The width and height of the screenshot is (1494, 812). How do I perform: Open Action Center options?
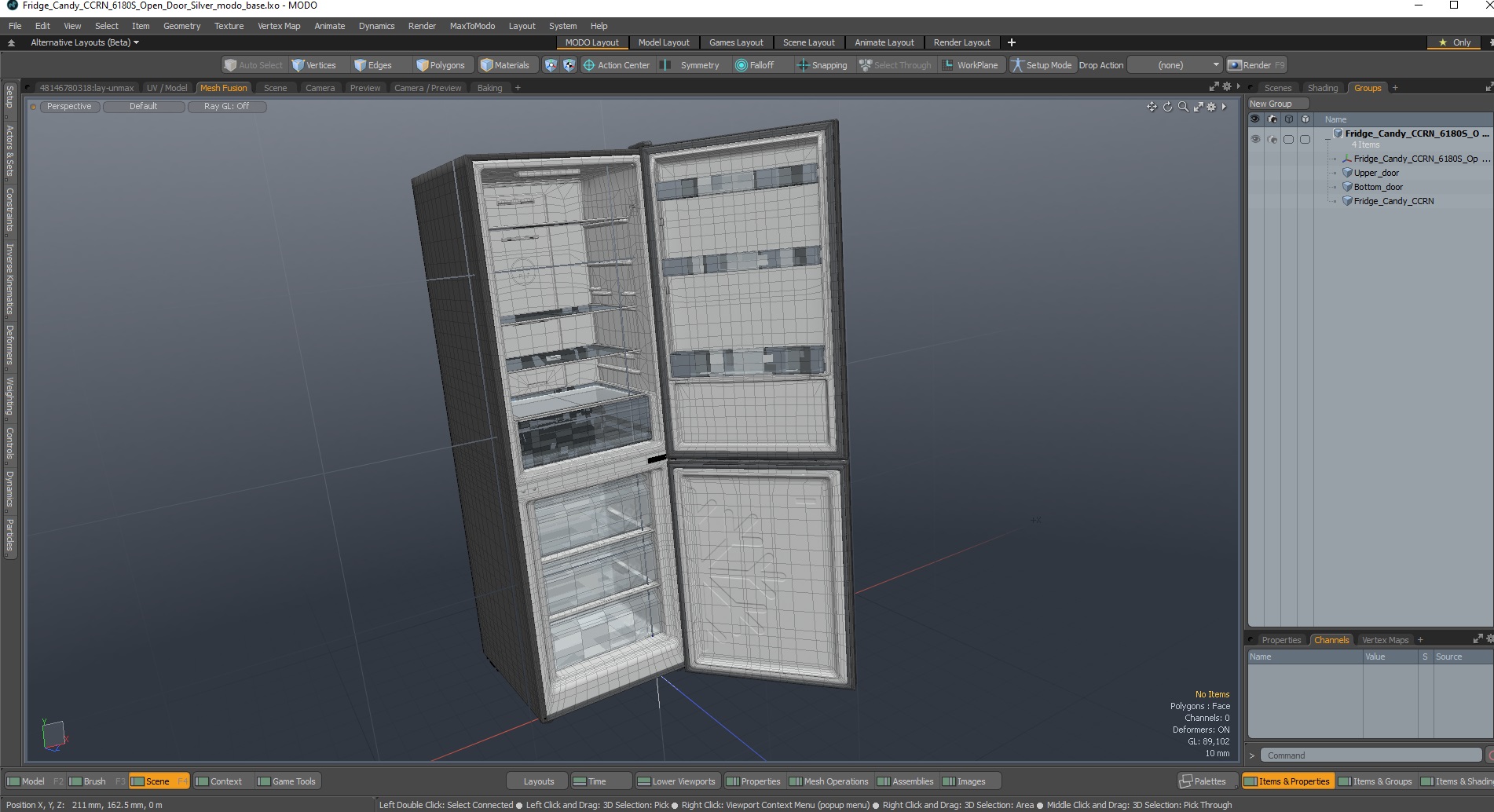[617, 65]
